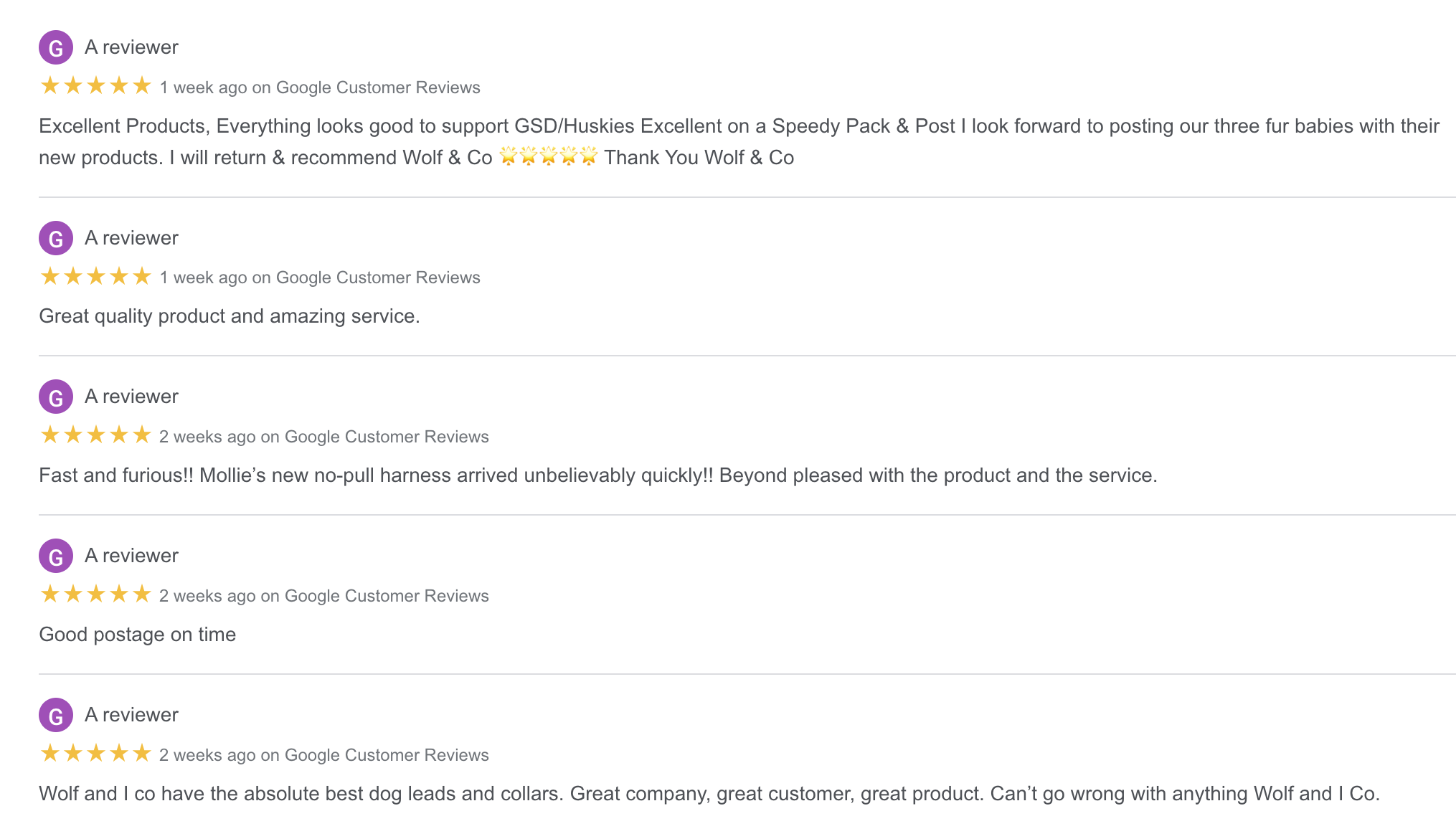
Task: Click the star rating of the 'Wolf and I co' review
Action: tap(95, 753)
